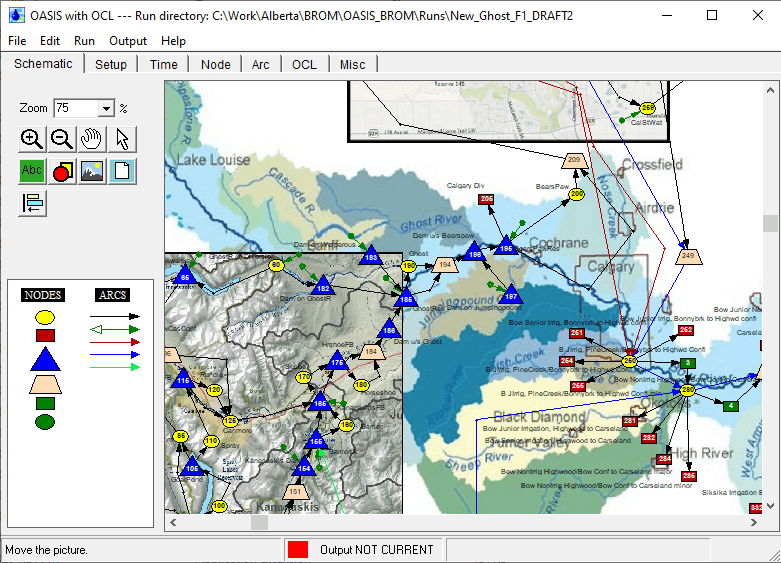Select the hand pan tool
Viewport: 781px width, 563px height.
(92, 140)
